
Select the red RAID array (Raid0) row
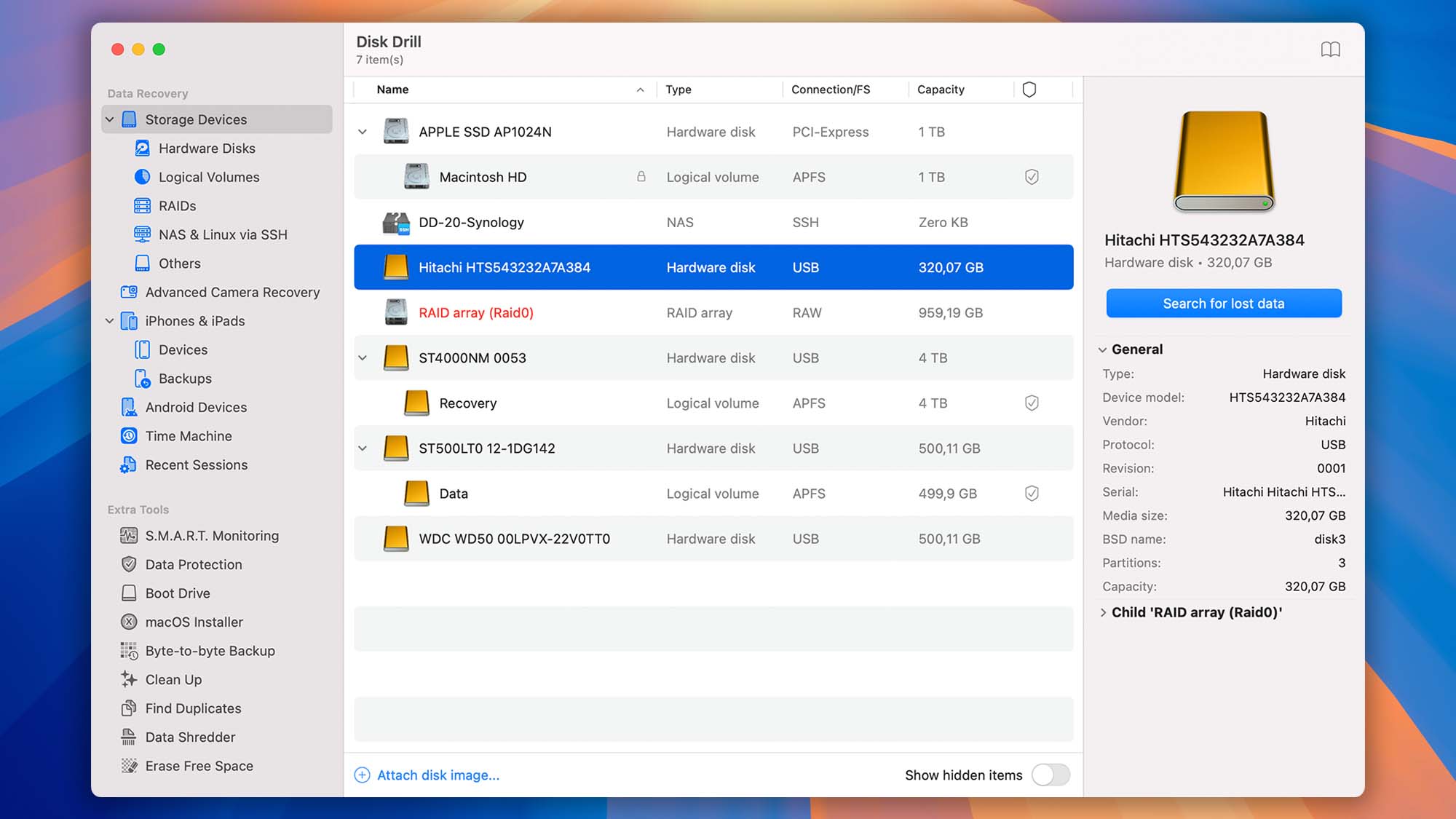(713, 313)
